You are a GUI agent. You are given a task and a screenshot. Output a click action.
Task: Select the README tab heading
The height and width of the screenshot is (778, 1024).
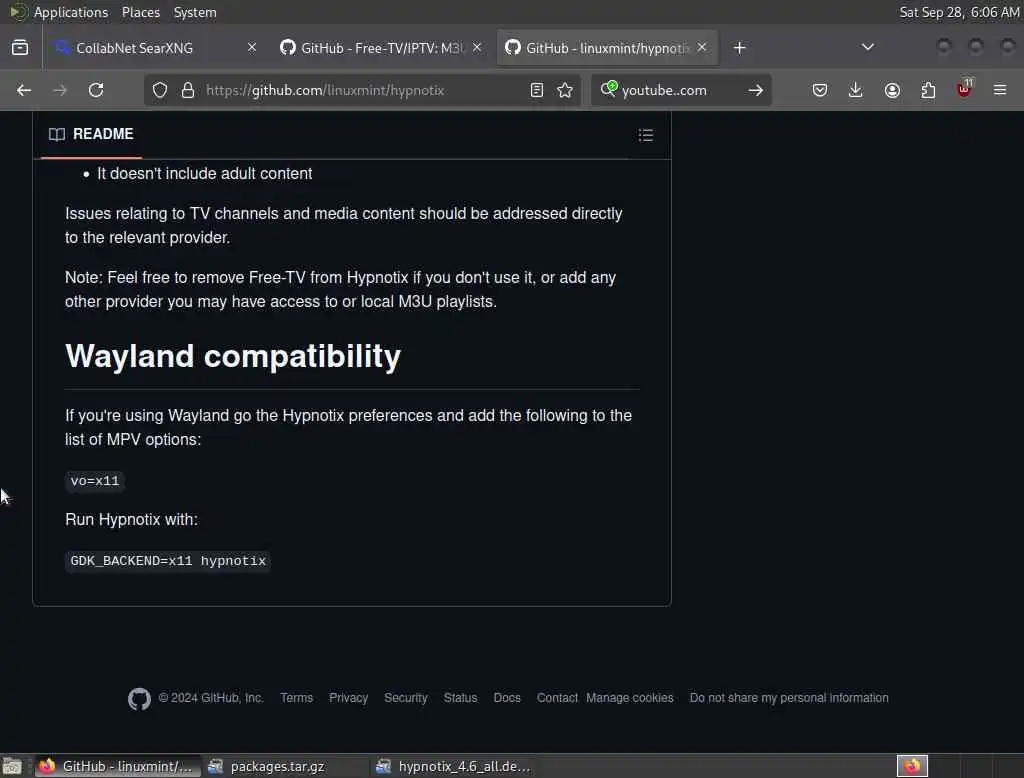tap(91, 134)
